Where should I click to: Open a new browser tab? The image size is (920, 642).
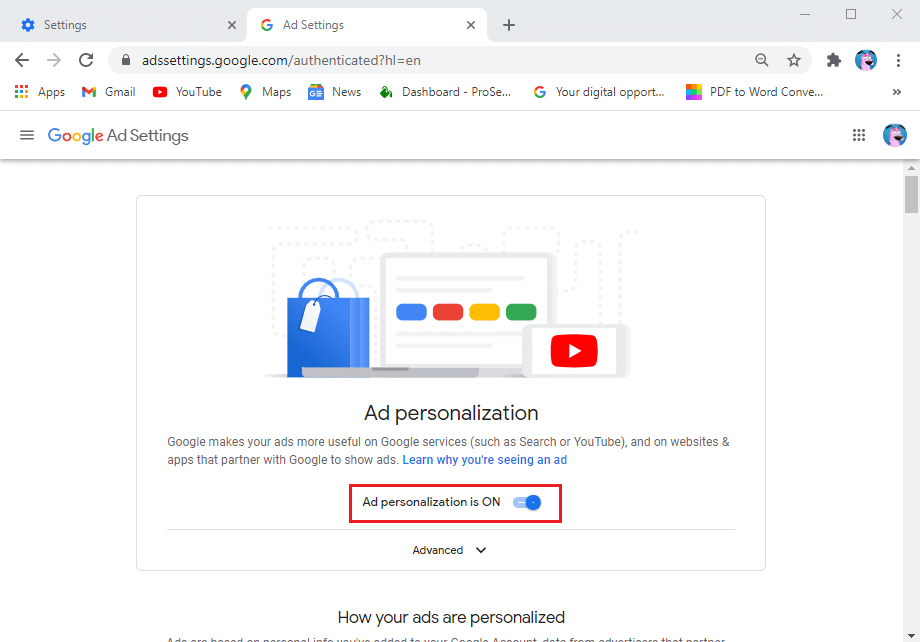(x=509, y=24)
